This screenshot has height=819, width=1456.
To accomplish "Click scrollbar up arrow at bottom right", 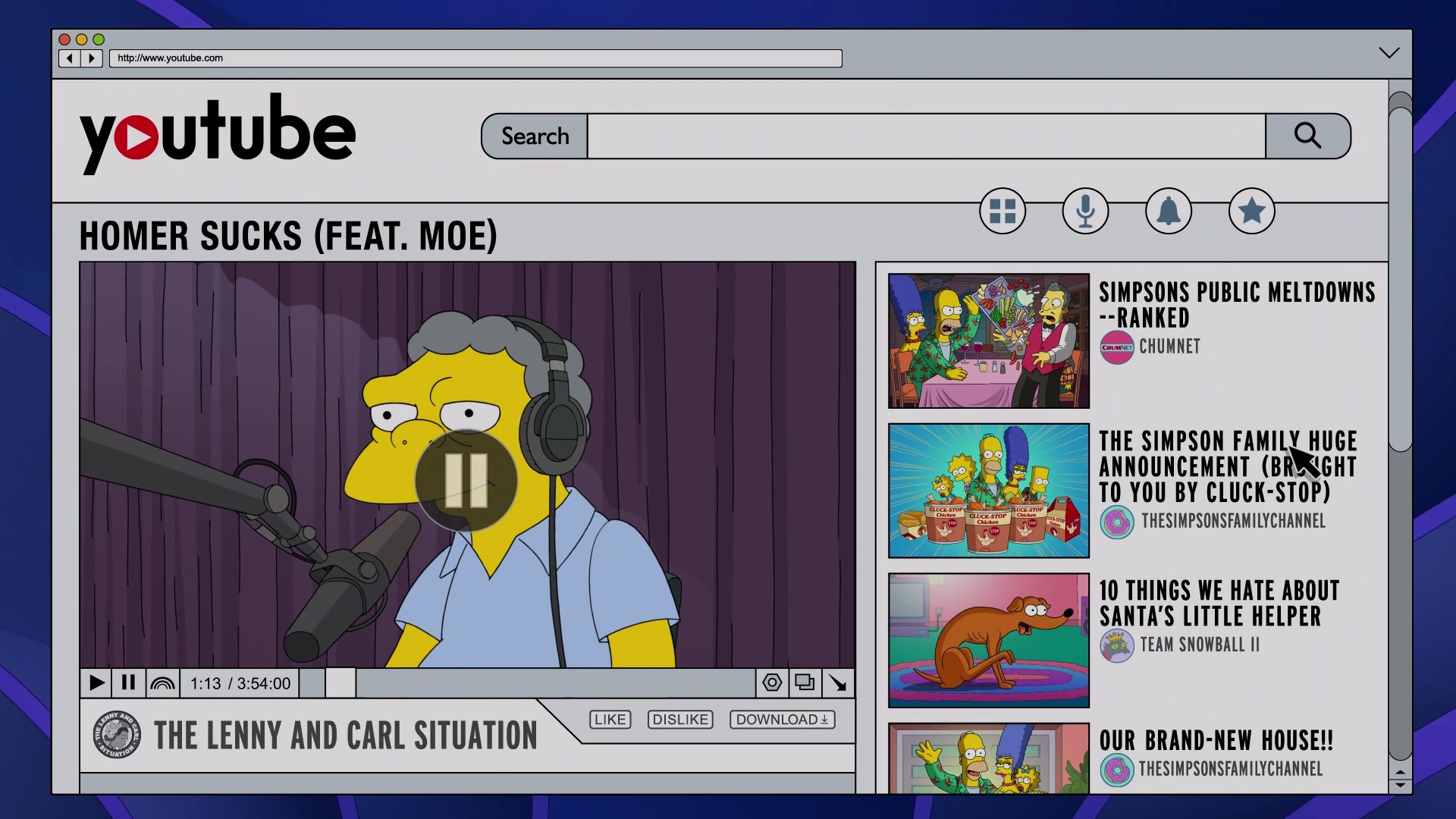I will click(1400, 772).
